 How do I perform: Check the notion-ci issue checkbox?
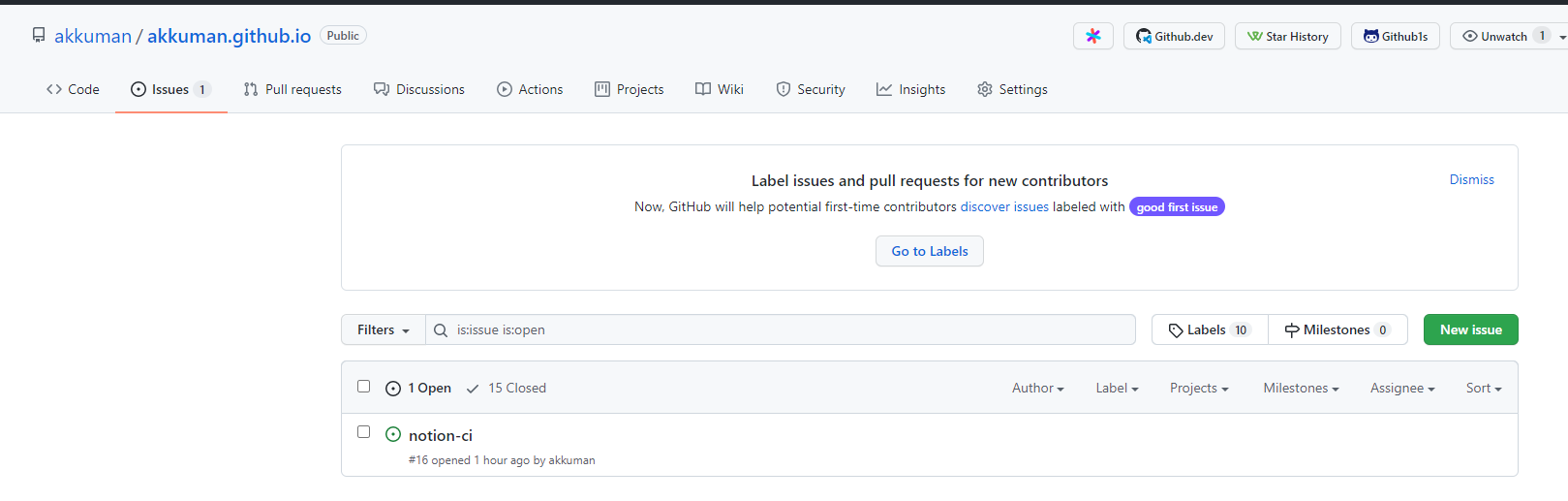point(364,431)
